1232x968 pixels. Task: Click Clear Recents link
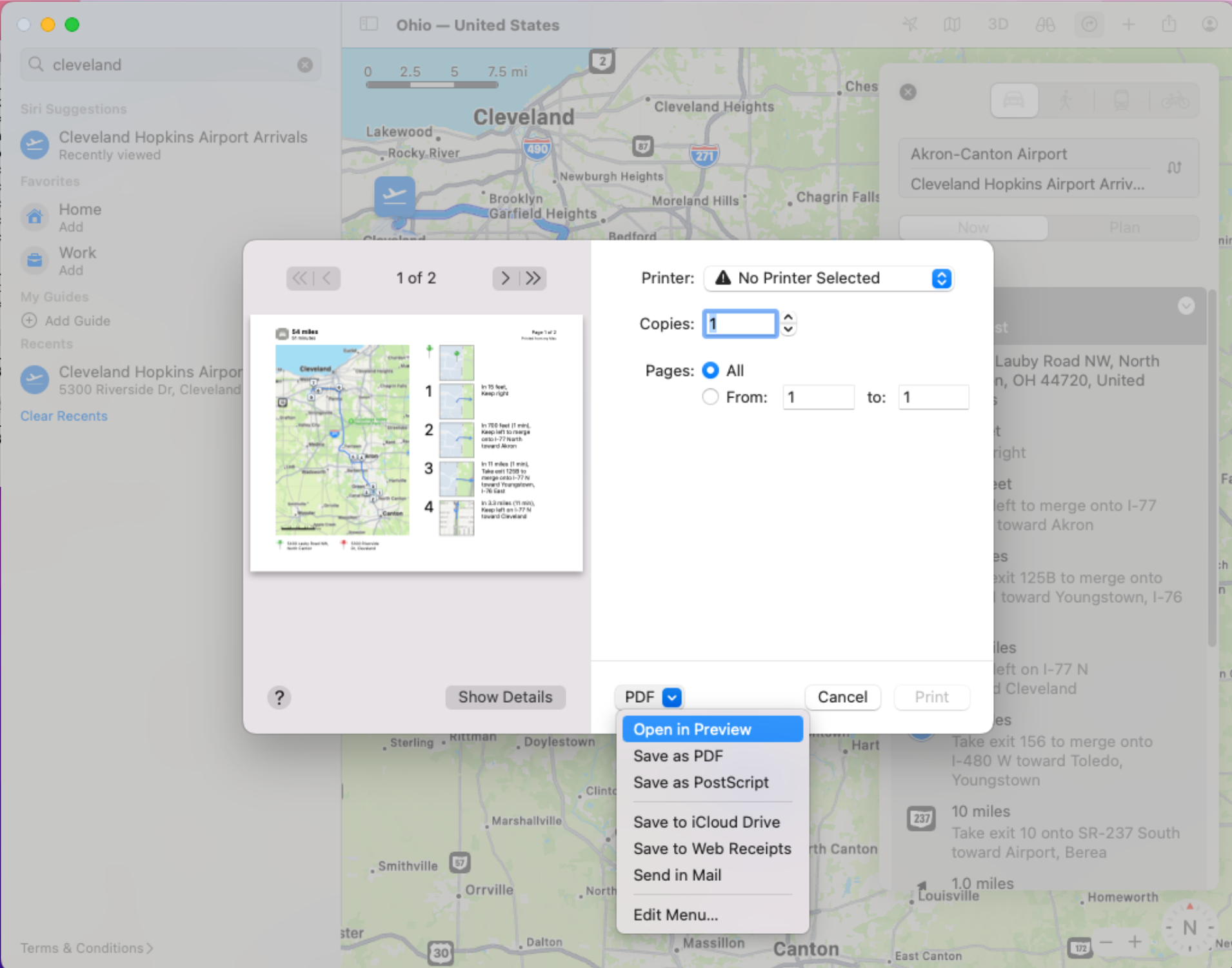point(64,416)
